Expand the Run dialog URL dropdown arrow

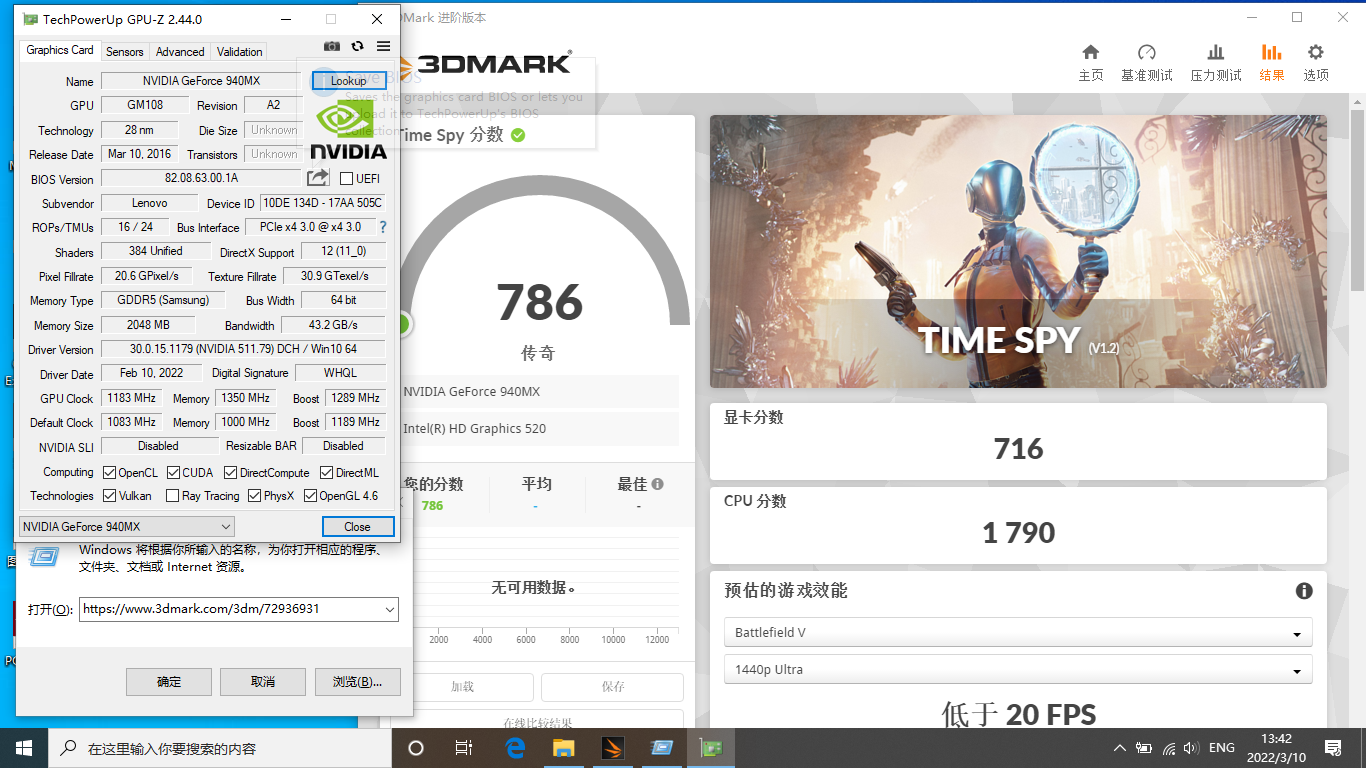[389, 609]
